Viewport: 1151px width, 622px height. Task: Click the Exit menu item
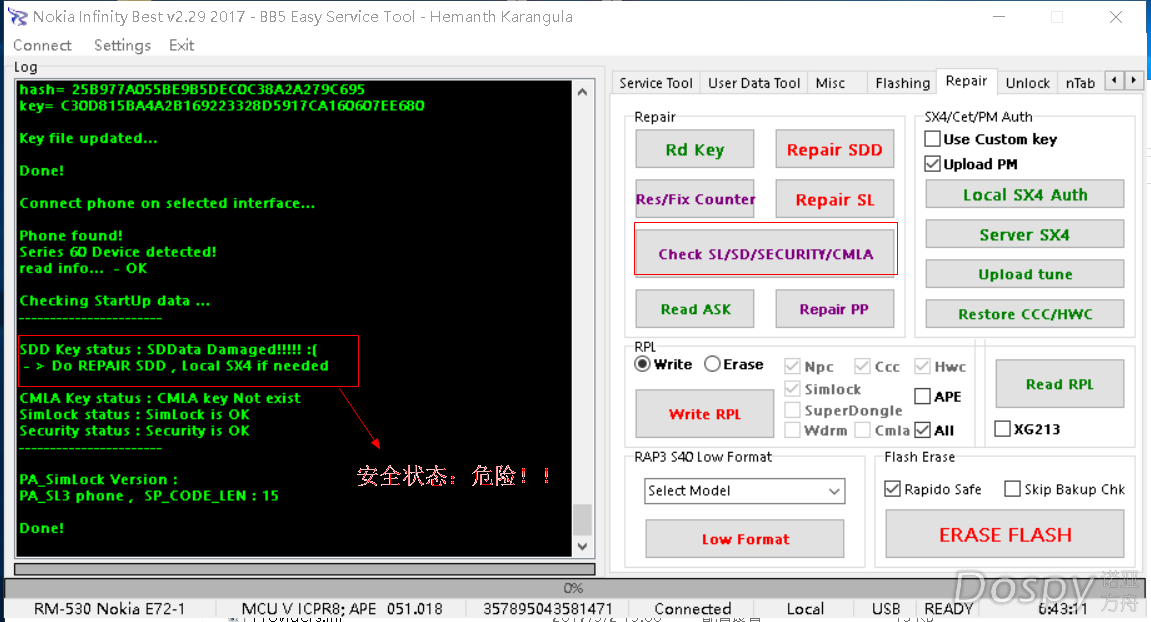pyautogui.click(x=181, y=46)
